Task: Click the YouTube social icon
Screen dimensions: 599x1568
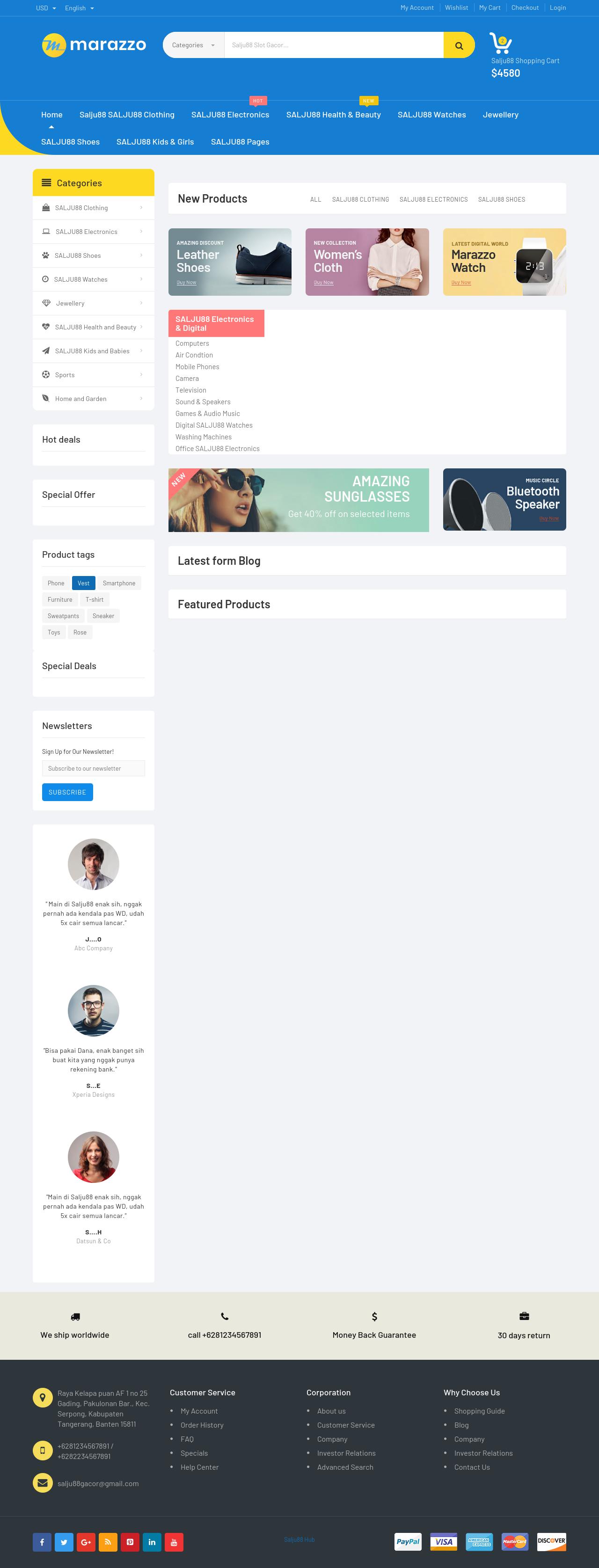Action: pyautogui.click(x=174, y=1542)
